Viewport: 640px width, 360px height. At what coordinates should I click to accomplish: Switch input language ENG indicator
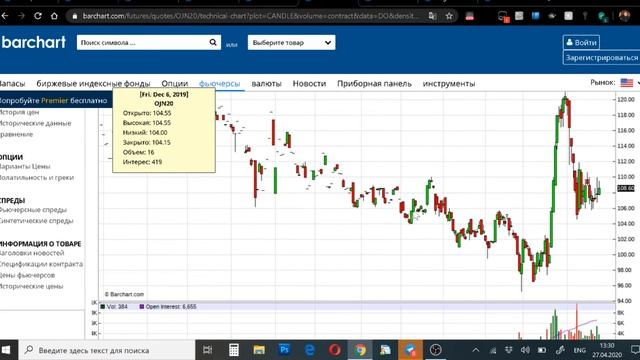pos(580,350)
